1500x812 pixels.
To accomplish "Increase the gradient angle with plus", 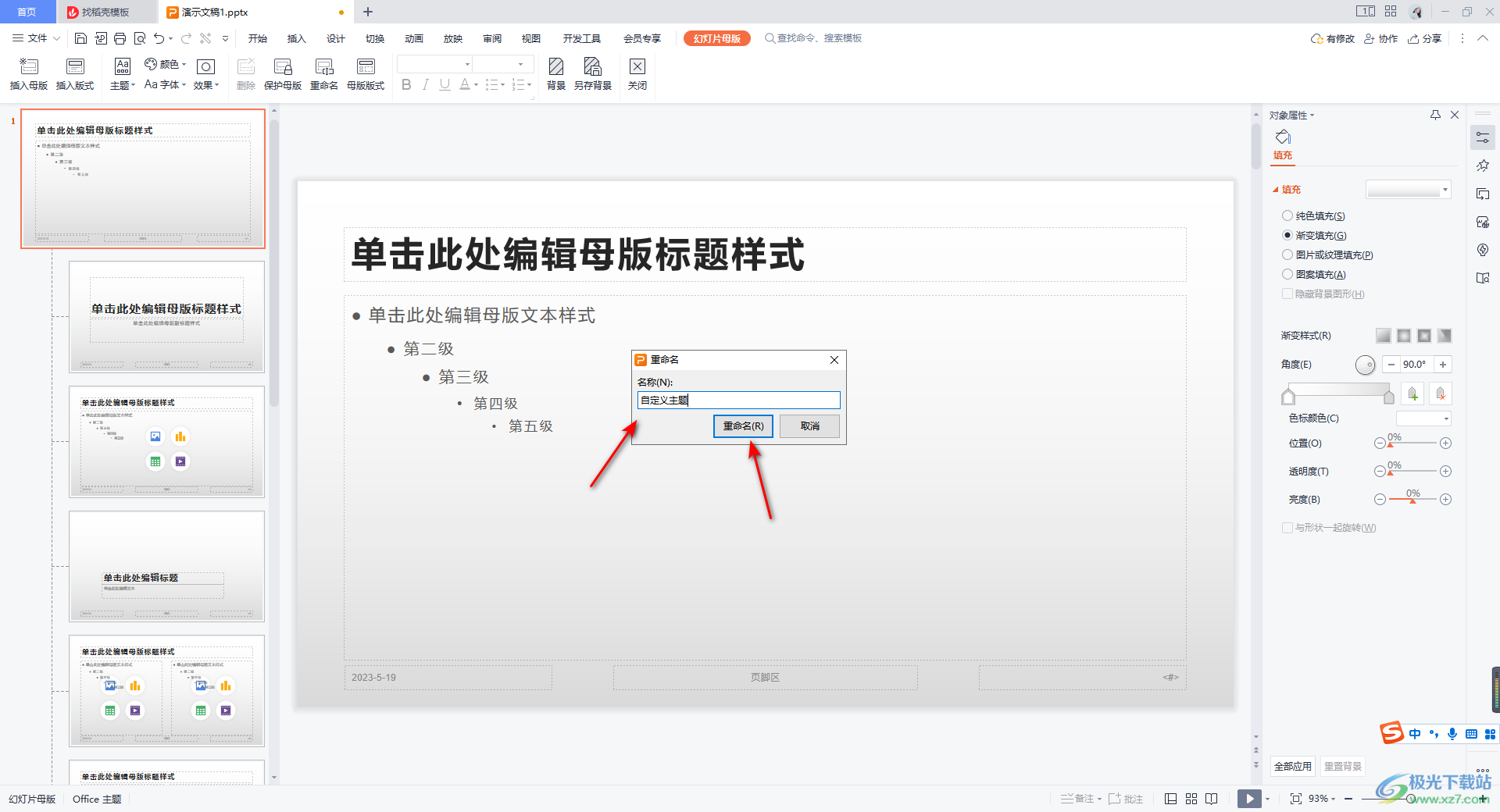I will (x=1443, y=365).
